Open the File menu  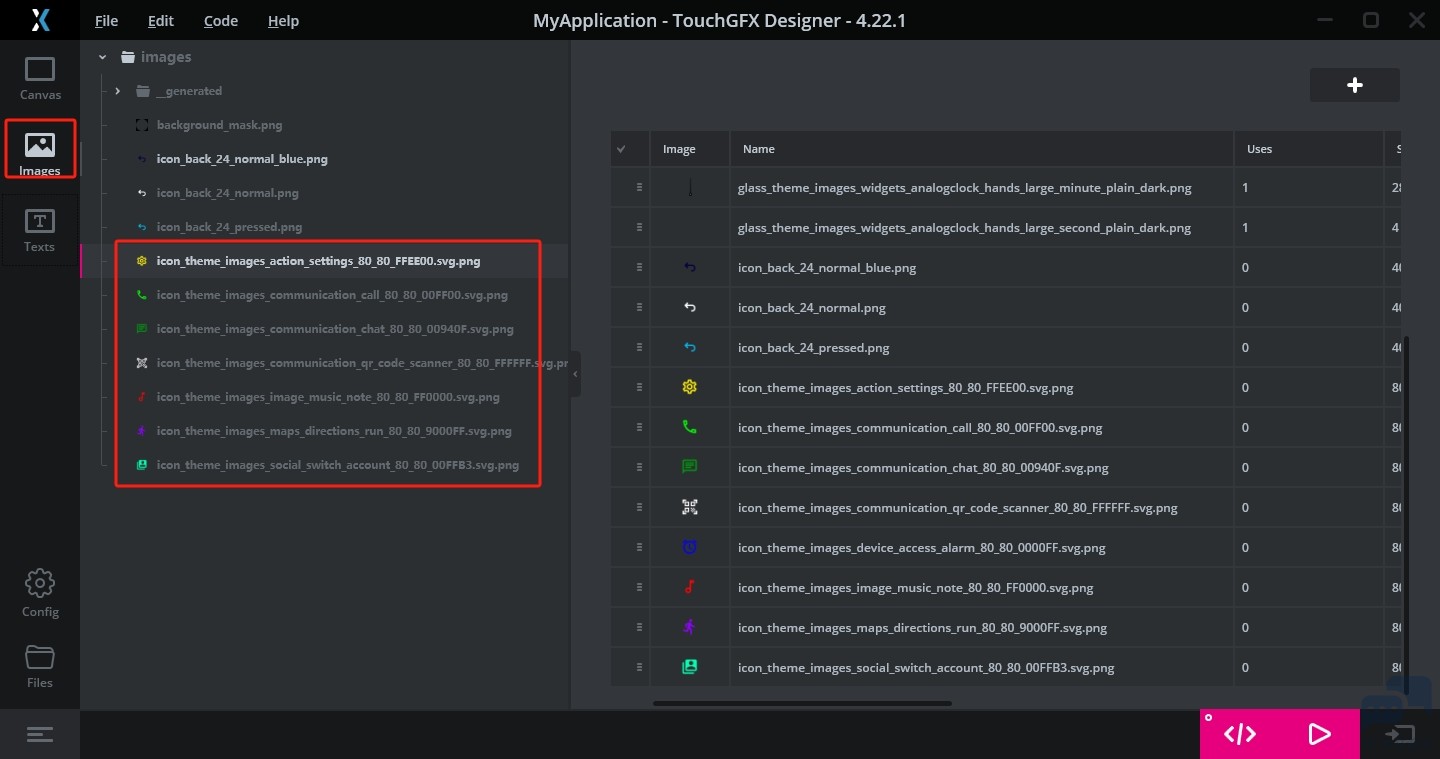click(x=106, y=21)
